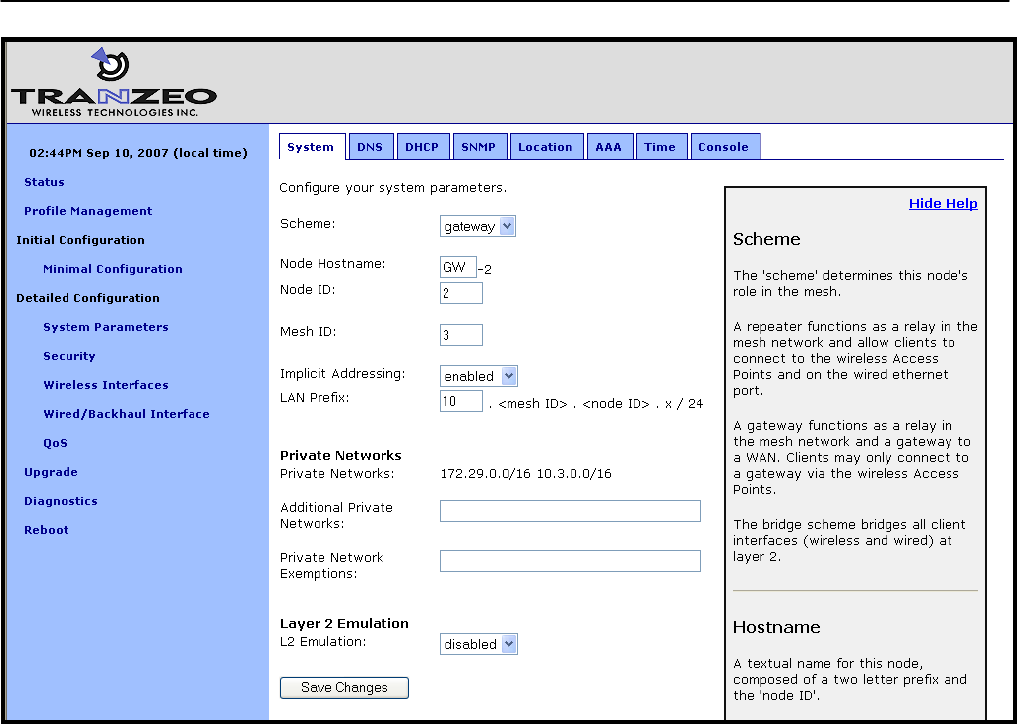Open the Diagnostics sidebar link

(61, 501)
